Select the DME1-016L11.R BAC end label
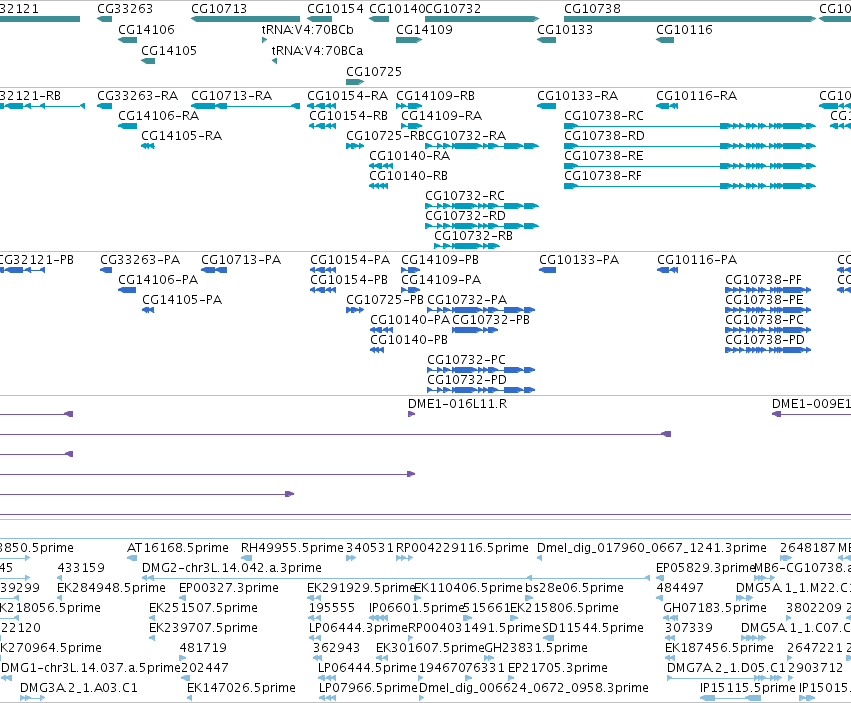 pos(458,404)
